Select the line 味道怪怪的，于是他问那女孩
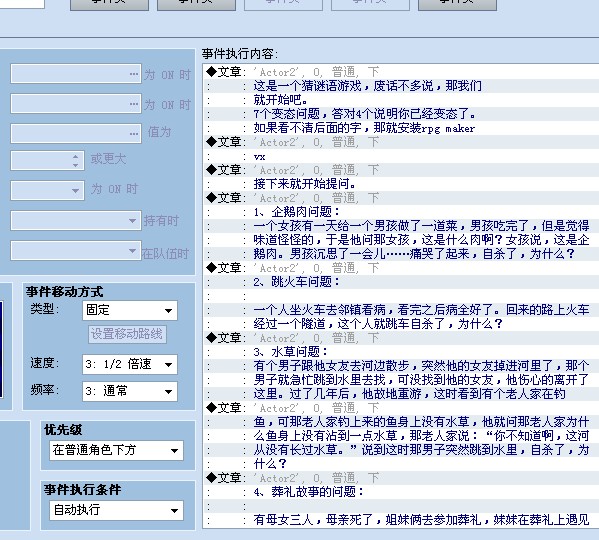Image resolution: width=599 pixels, height=540 pixels. tap(401, 240)
